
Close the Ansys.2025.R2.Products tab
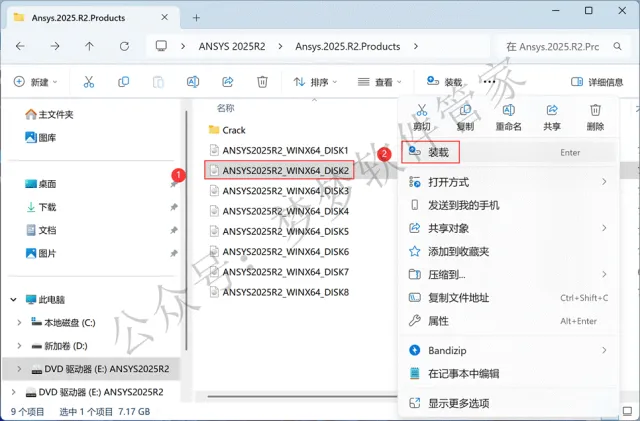coord(164,18)
